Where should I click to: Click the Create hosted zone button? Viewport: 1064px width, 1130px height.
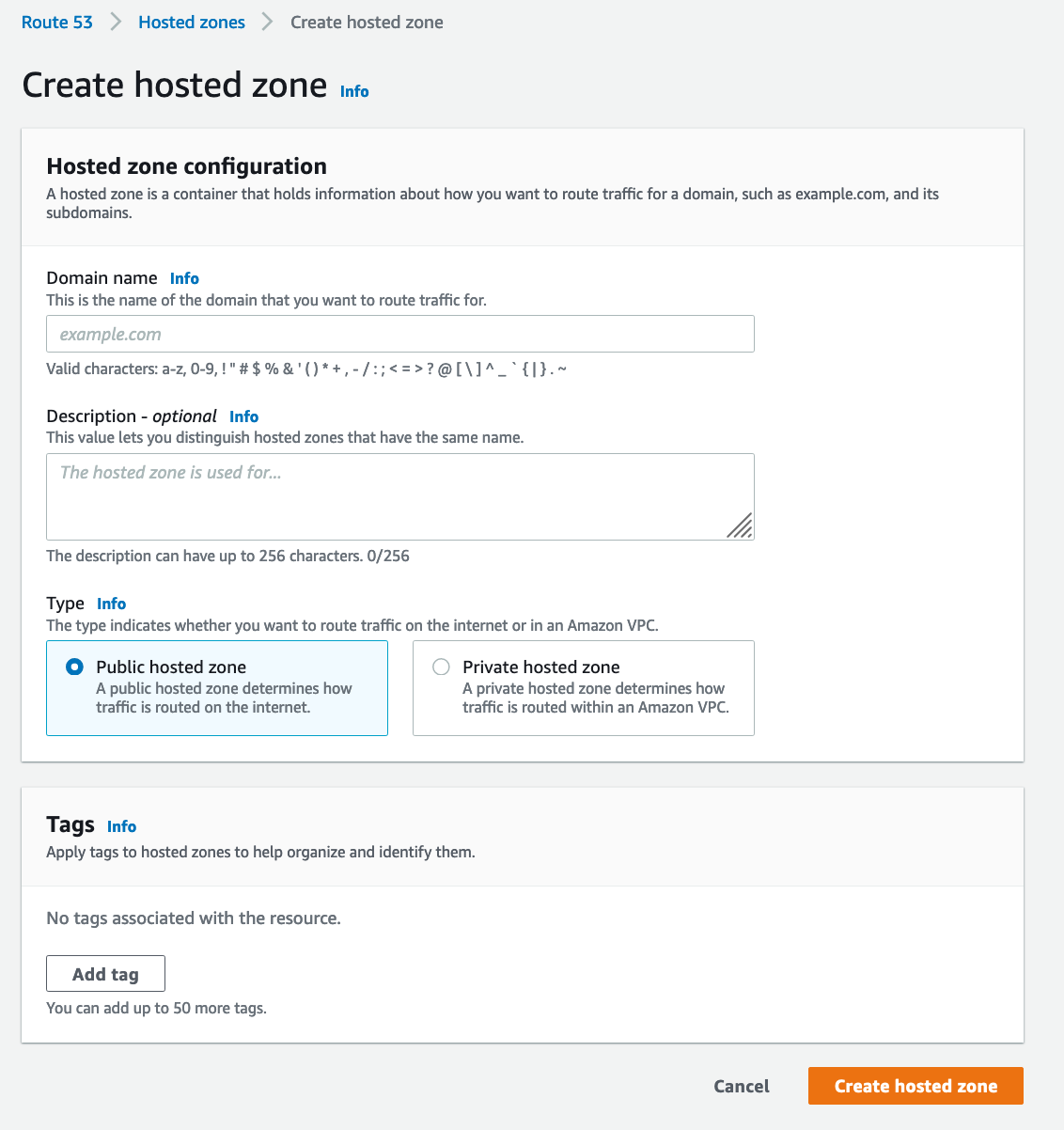pyautogui.click(x=915, y=1086)
